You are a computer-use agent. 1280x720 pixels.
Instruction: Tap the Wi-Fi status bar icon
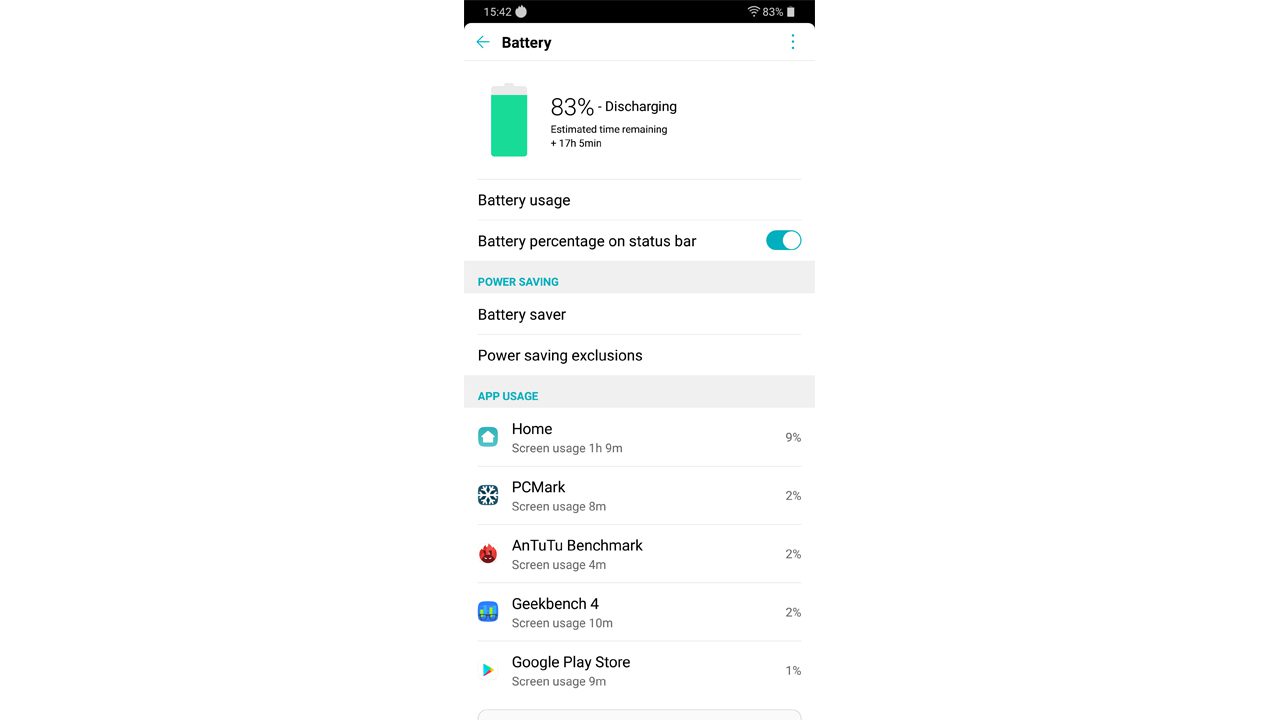point(753,12)
